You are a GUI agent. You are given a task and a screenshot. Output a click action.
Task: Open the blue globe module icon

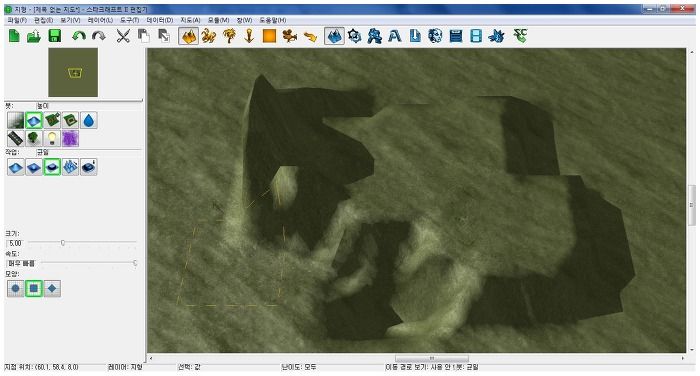pyautogui.click(x=435, y=36)
